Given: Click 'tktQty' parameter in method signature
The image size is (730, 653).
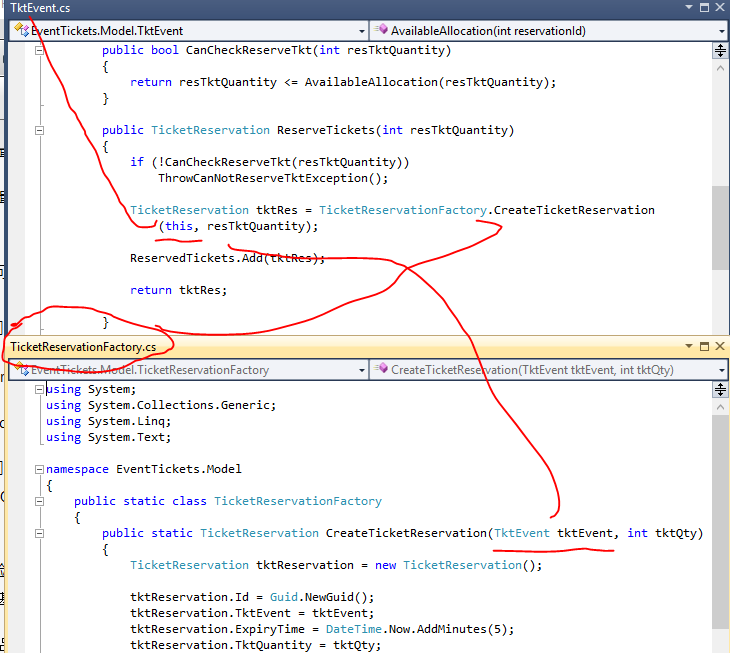Looking at the screenshot, I should coord(676,533).
